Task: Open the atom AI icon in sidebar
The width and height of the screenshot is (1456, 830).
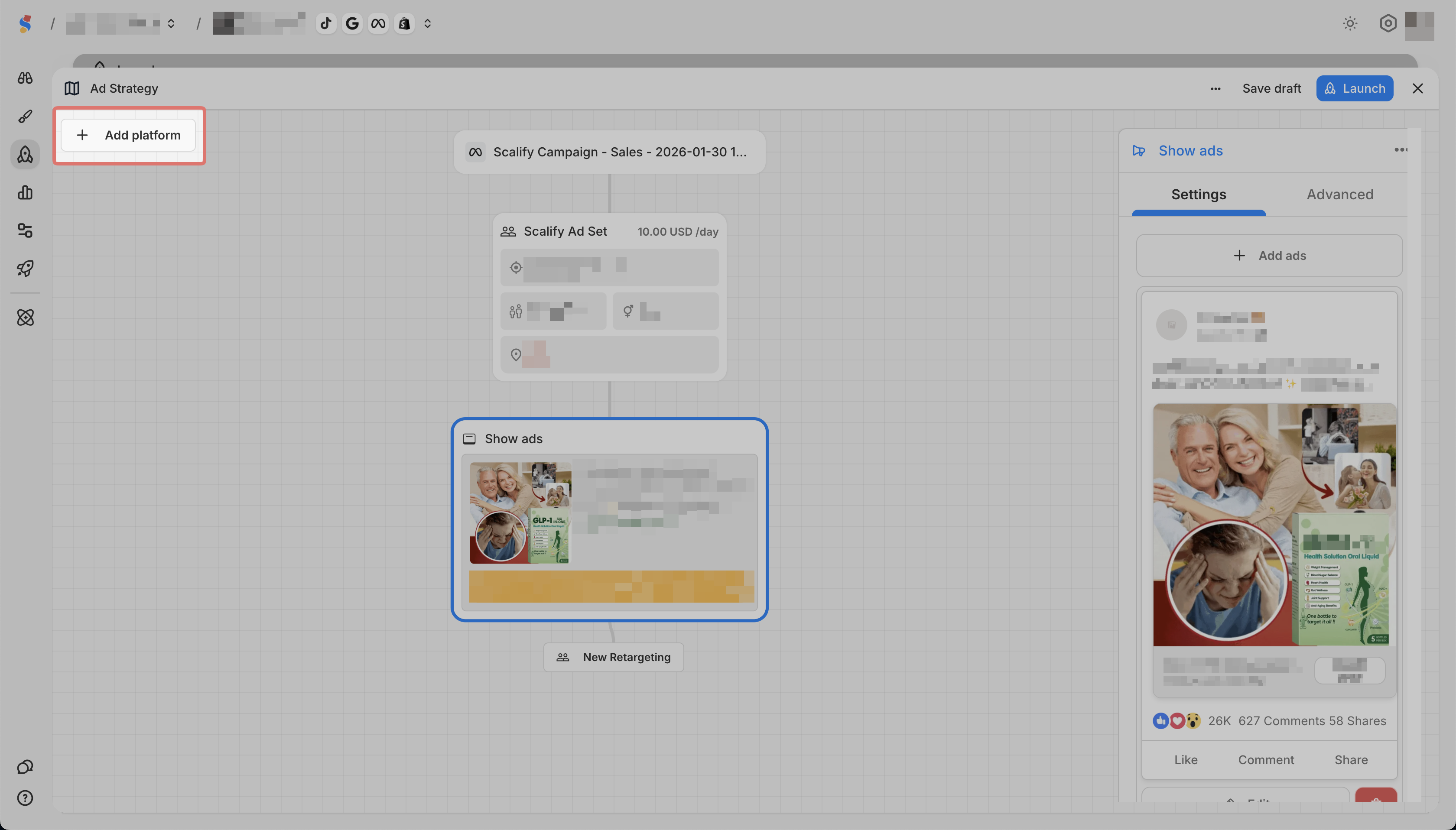Action: [25, 318]
